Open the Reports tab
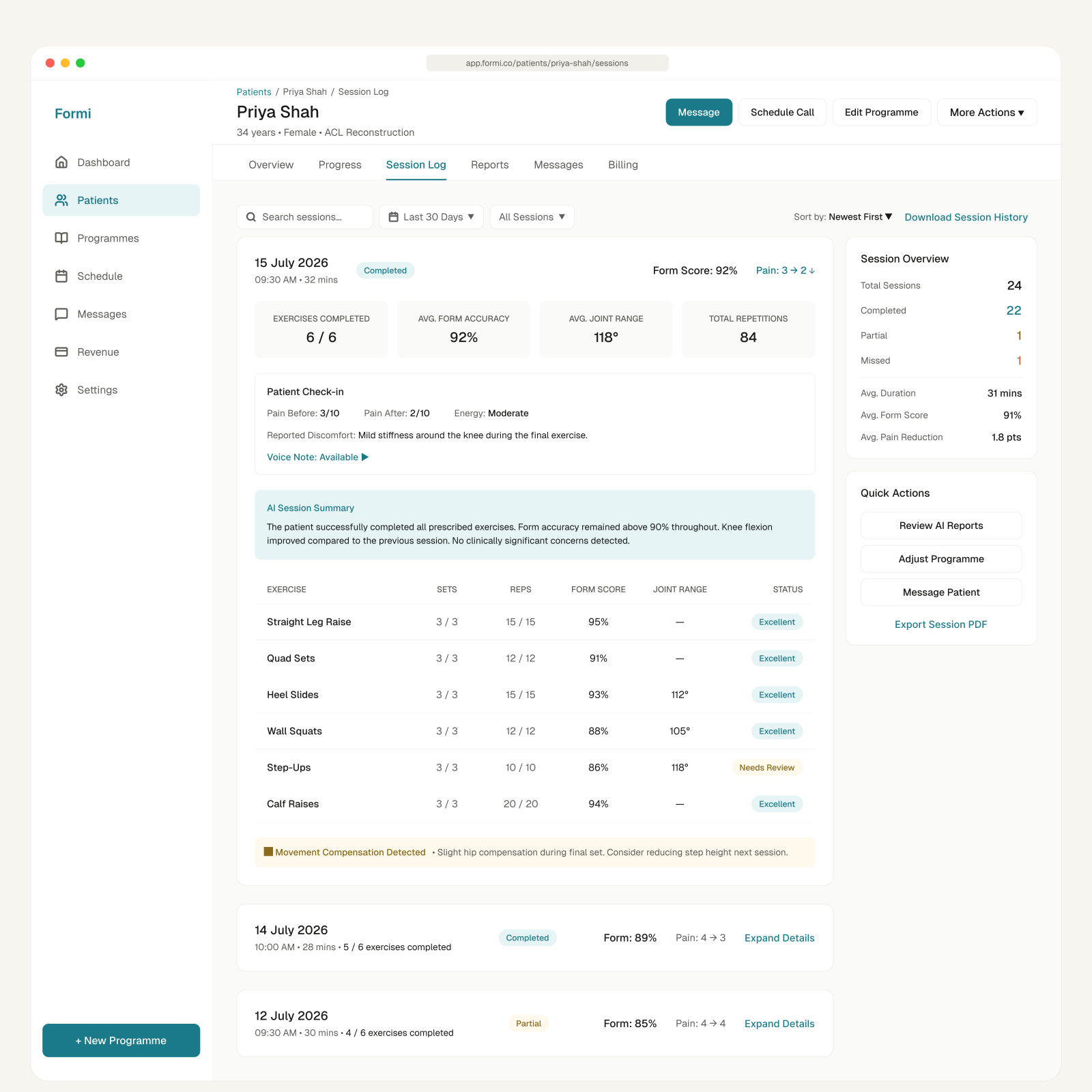The width and height of the screenshot is (1092, 1092). (489, 164)
